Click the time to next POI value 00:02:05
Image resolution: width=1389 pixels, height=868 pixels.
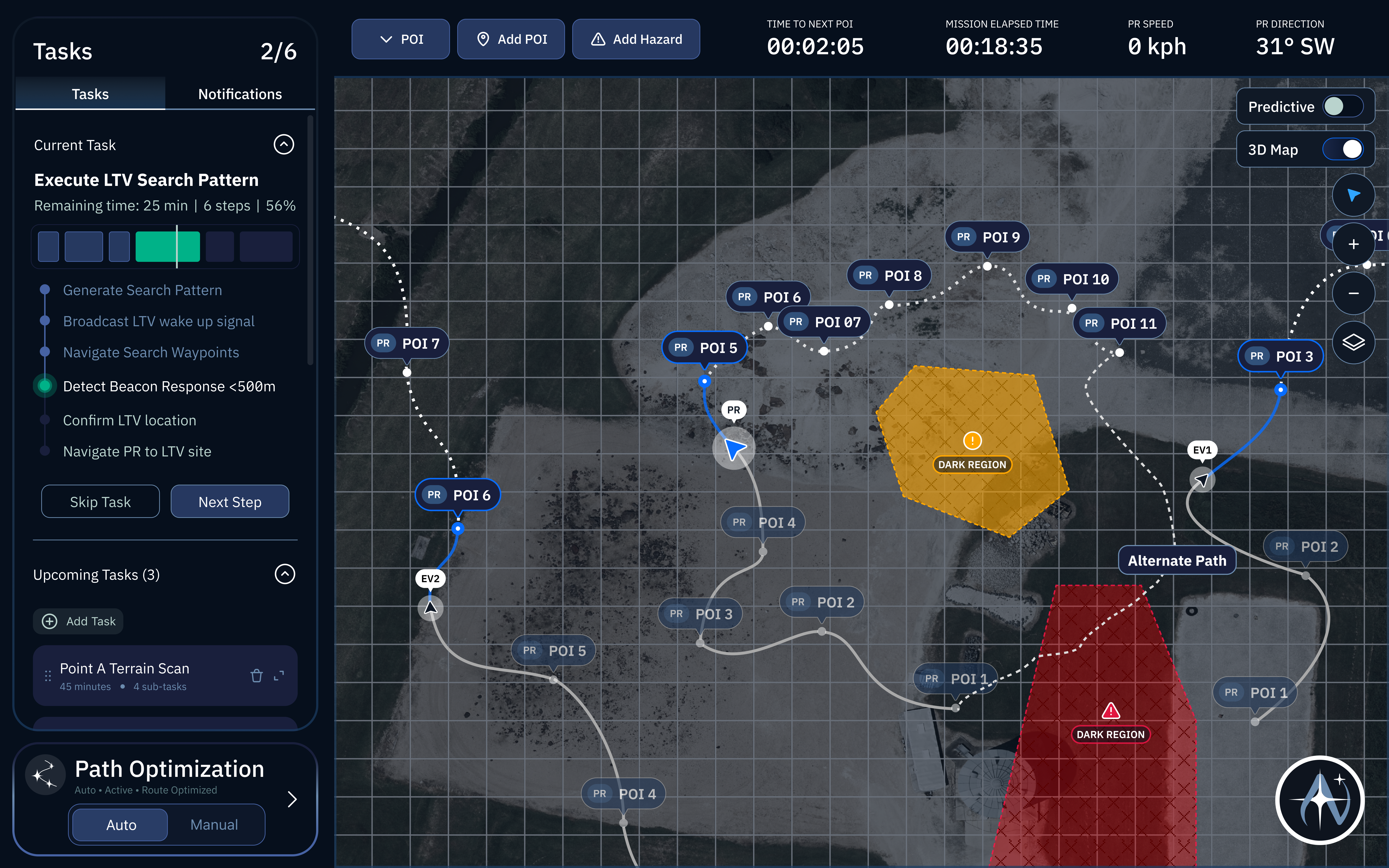click(x=815, y=46)
